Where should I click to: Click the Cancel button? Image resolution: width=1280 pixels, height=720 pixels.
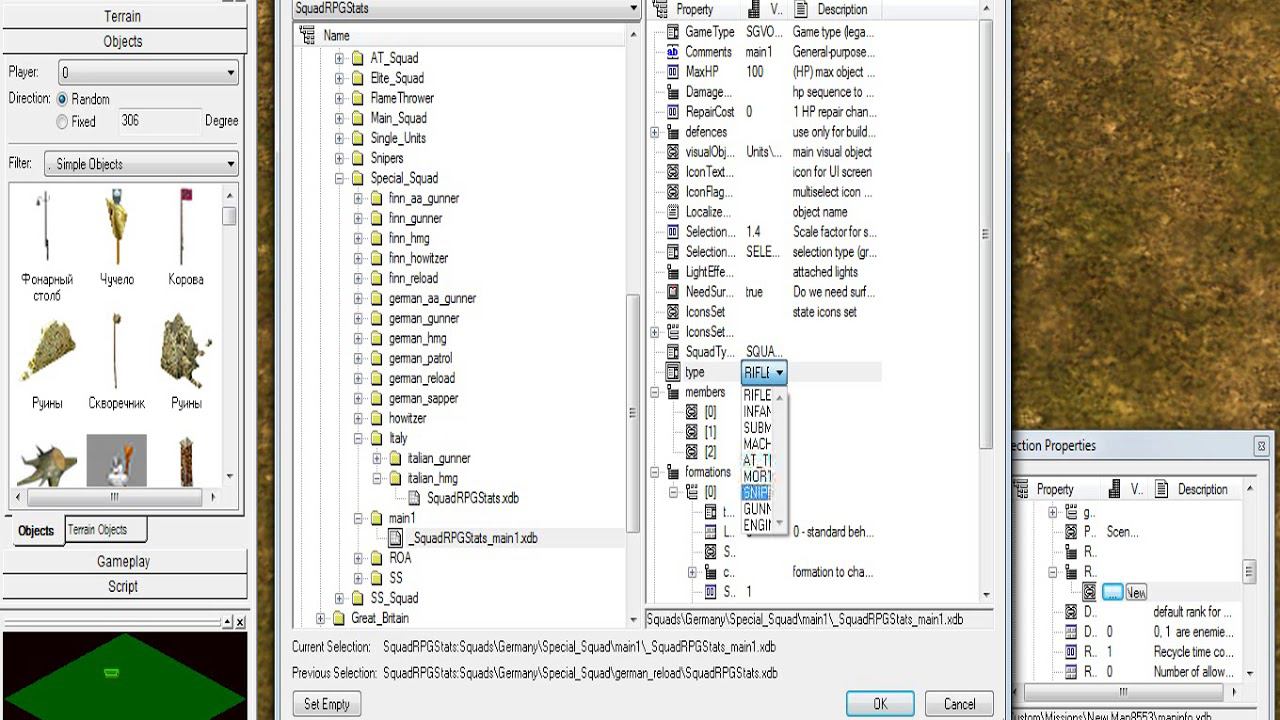tap(959, 704)
